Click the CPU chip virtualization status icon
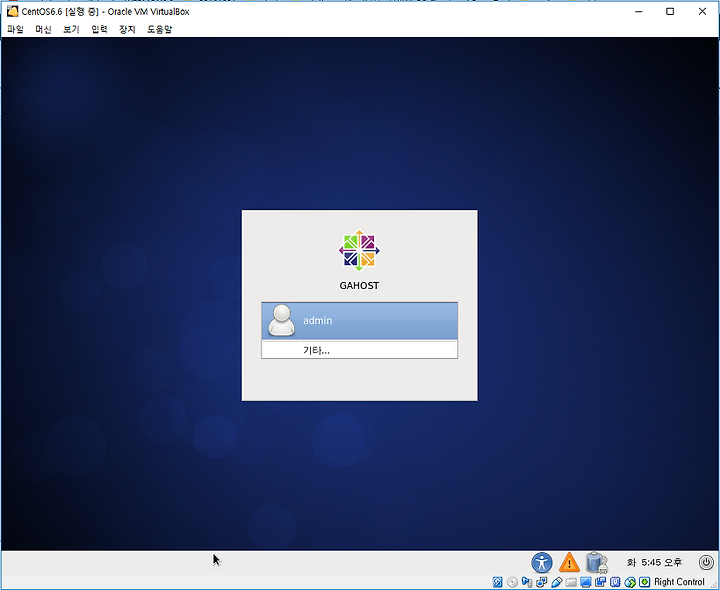This screenshot has height=590, width=720. [x=615, y=582]
